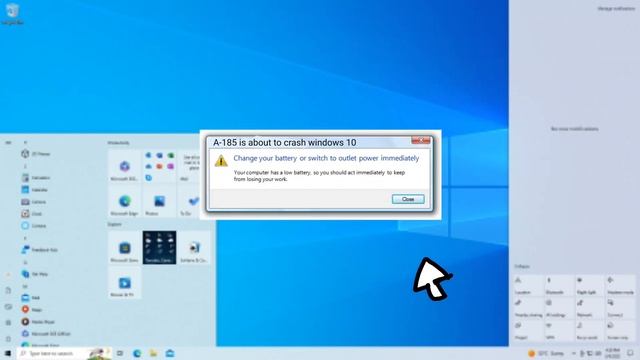The height and width of the screenshot is (360, 640).
Task: Open the Microsoft Edge tile in Start
Action: click(124, 201)
